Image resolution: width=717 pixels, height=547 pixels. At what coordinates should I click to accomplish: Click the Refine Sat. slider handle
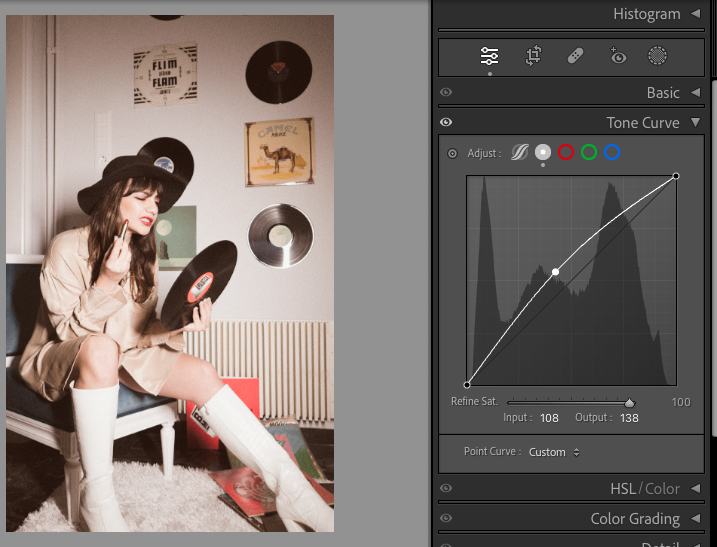coord(629,402)
